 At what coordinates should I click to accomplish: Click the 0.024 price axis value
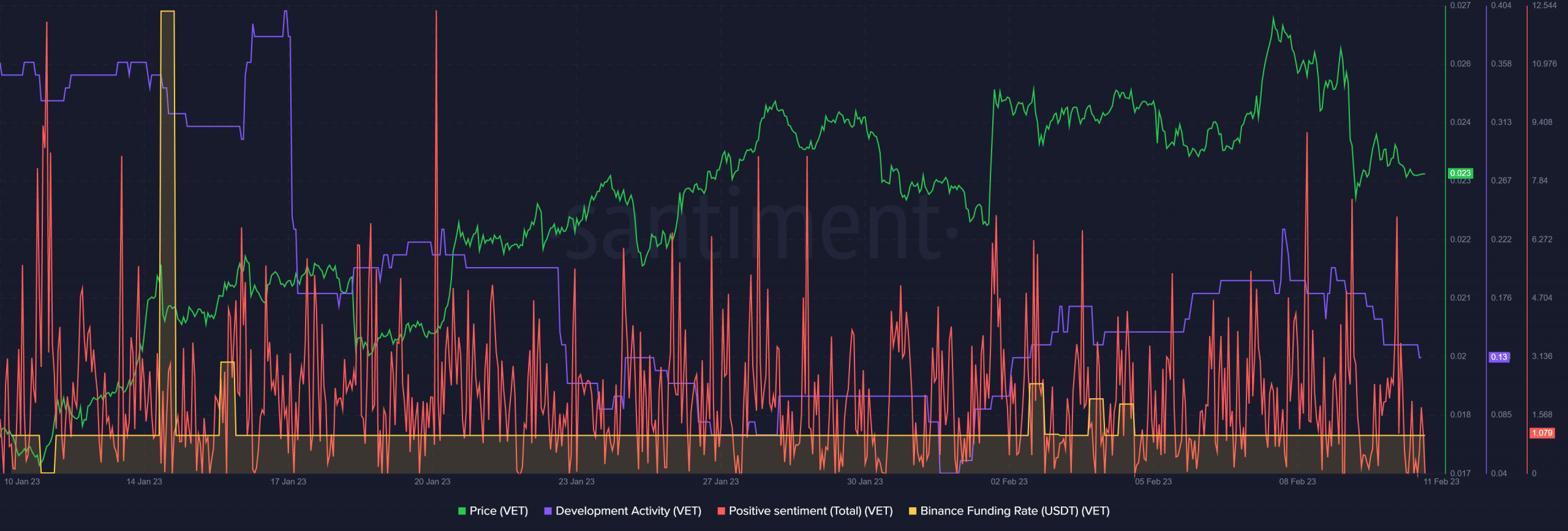(x=1460, y=122)
